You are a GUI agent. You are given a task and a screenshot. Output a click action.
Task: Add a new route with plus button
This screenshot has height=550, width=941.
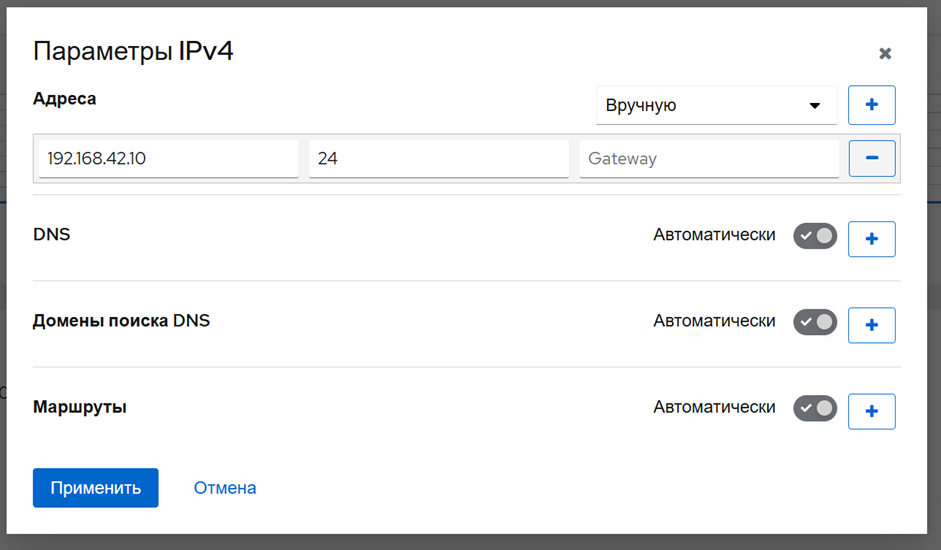[871, 411]
